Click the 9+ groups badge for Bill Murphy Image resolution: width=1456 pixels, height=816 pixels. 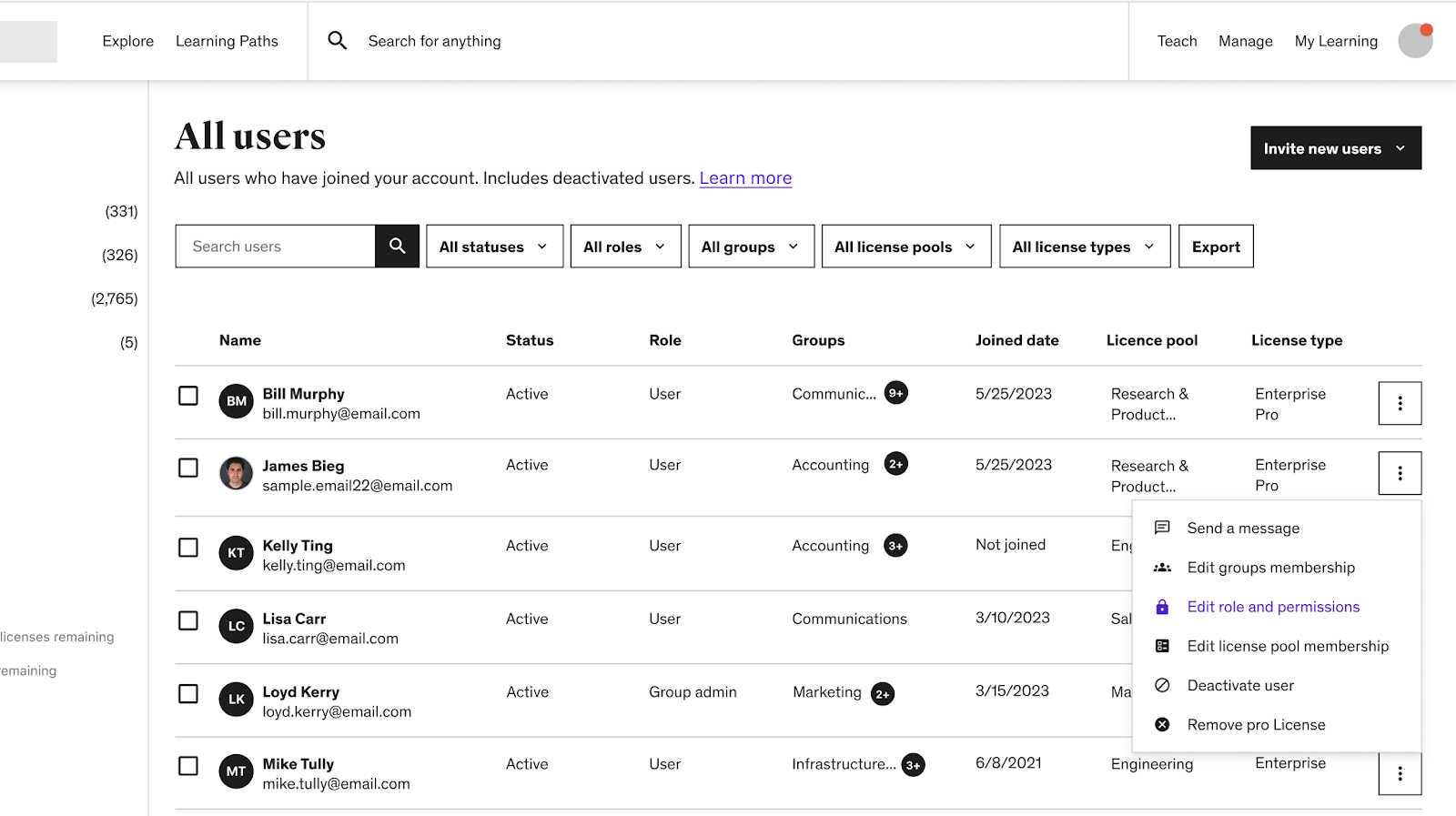click(896, 393)
